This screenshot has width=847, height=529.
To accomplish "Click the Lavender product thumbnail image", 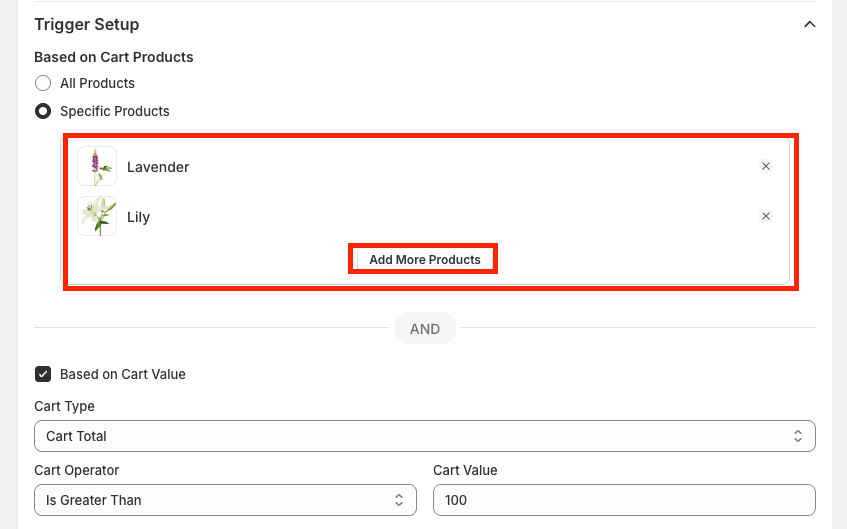I will tap(97, 167).
